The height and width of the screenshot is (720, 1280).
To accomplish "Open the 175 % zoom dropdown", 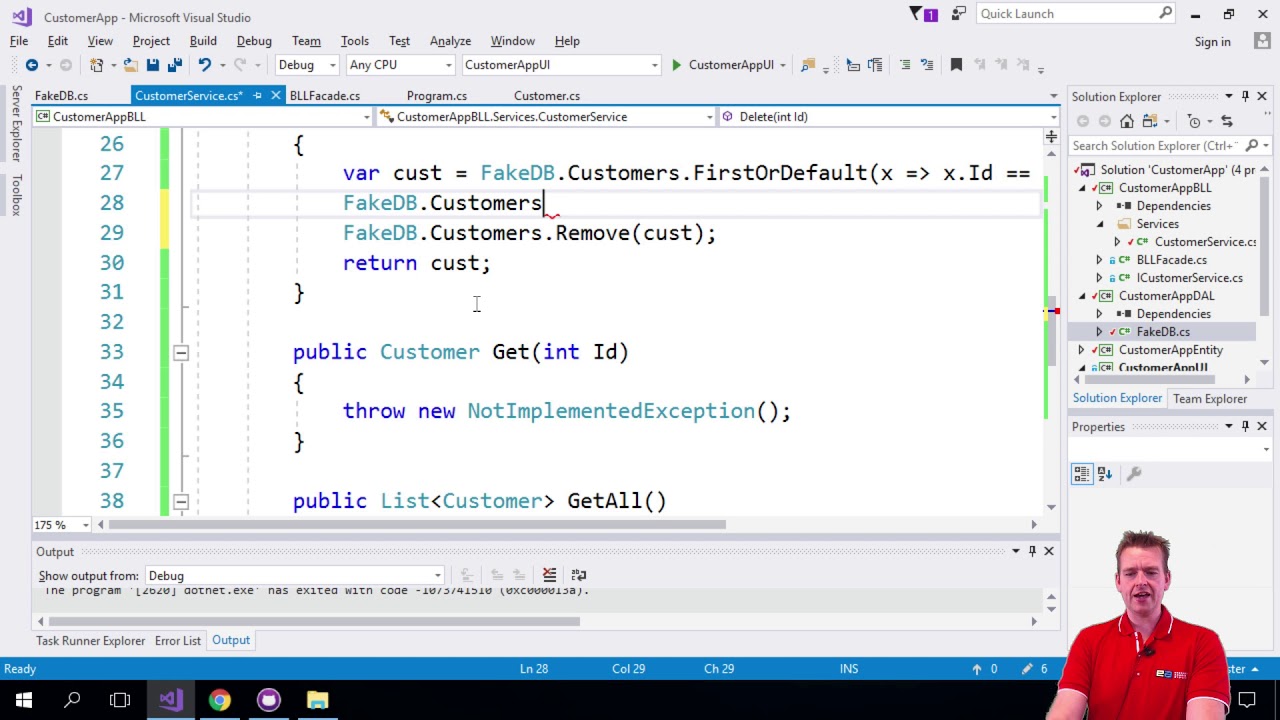I will click(85, 525).
